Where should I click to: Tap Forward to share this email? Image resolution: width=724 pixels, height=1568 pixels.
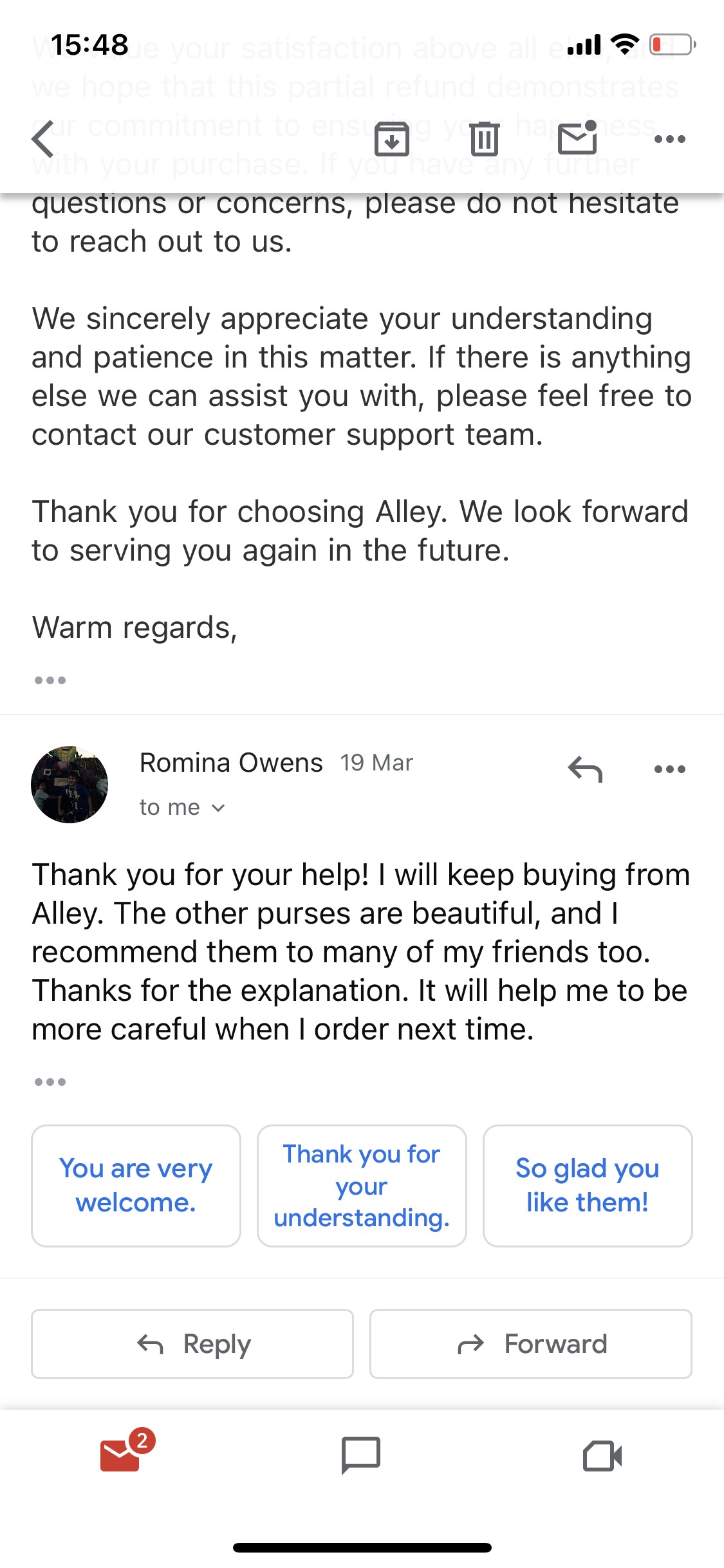(530, 1344)
